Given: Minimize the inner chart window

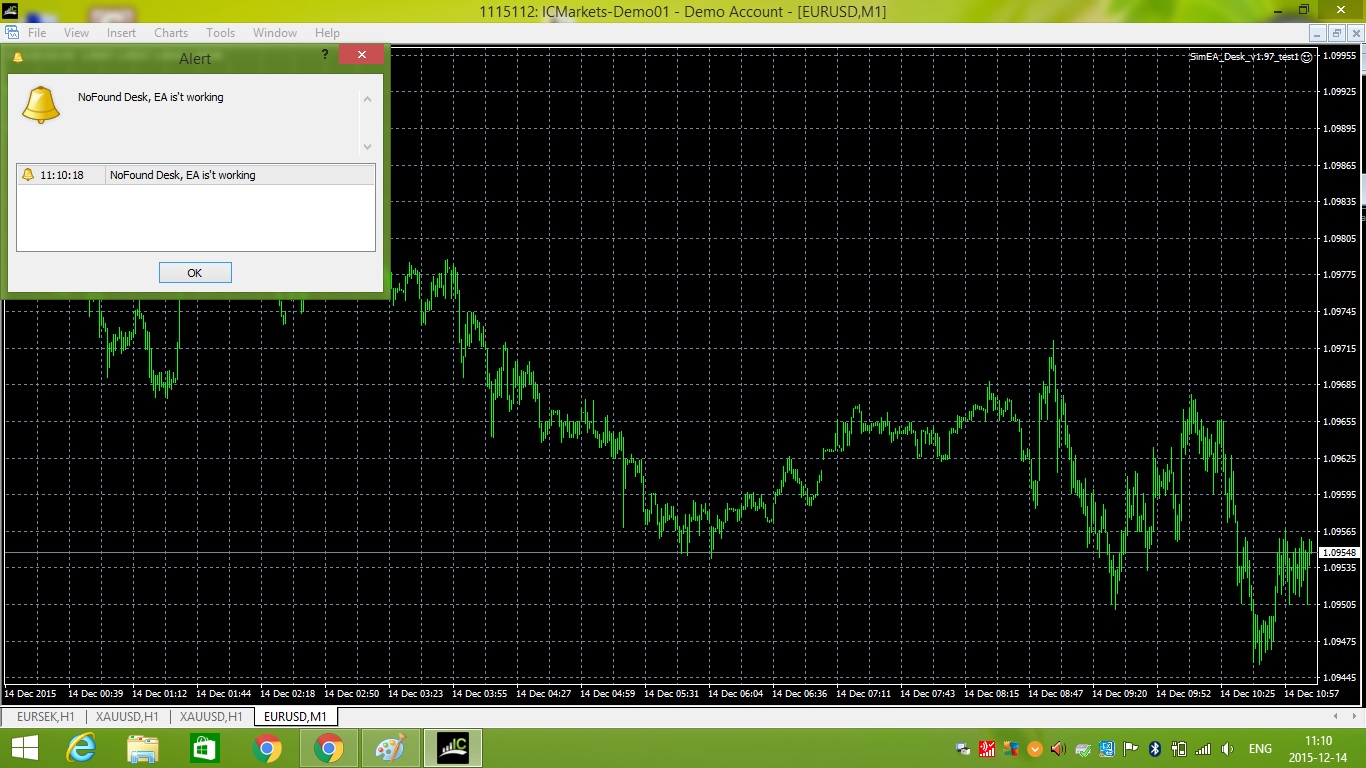Looking at the screenshot, I should (x=1318, y=33).
